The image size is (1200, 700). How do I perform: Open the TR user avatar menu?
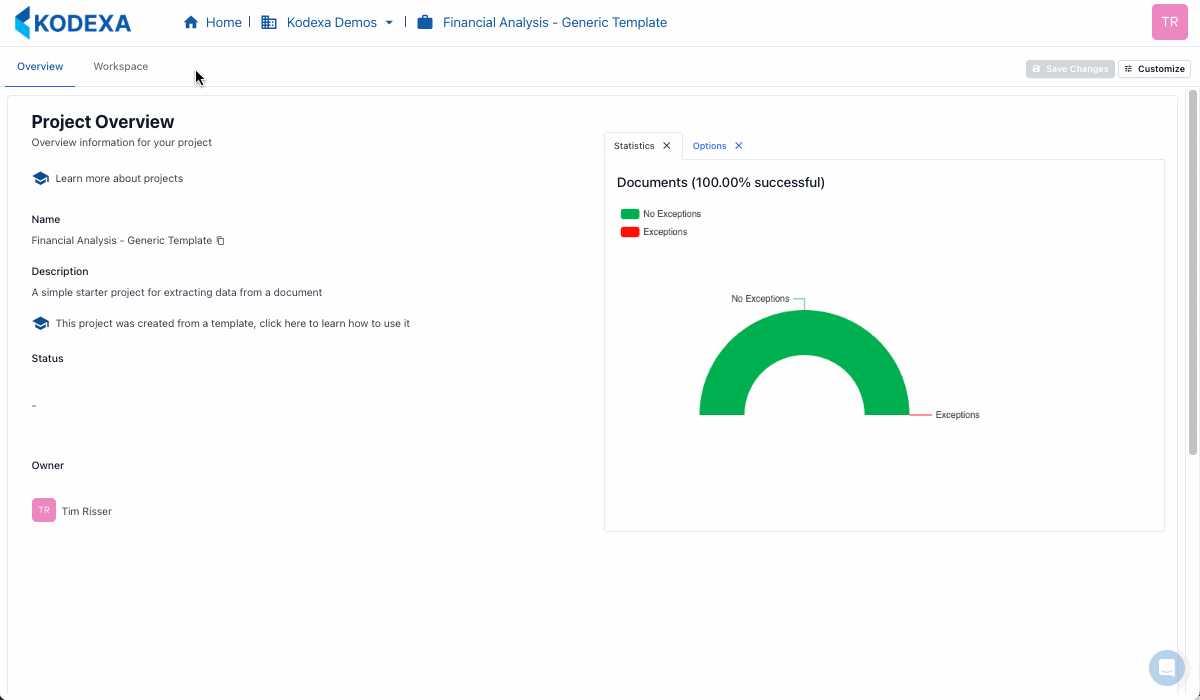(x=1170, y=22)
